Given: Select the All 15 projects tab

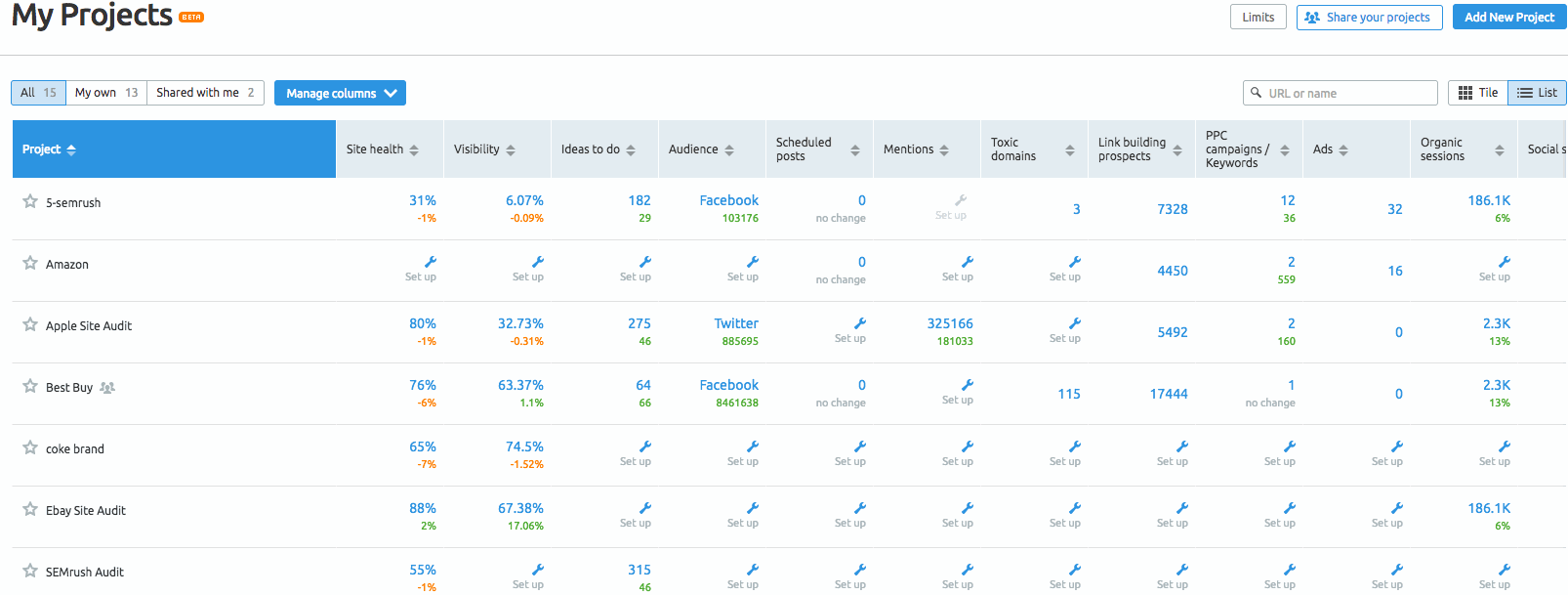Looking at the screenshot, I should (x=39, y=93).
